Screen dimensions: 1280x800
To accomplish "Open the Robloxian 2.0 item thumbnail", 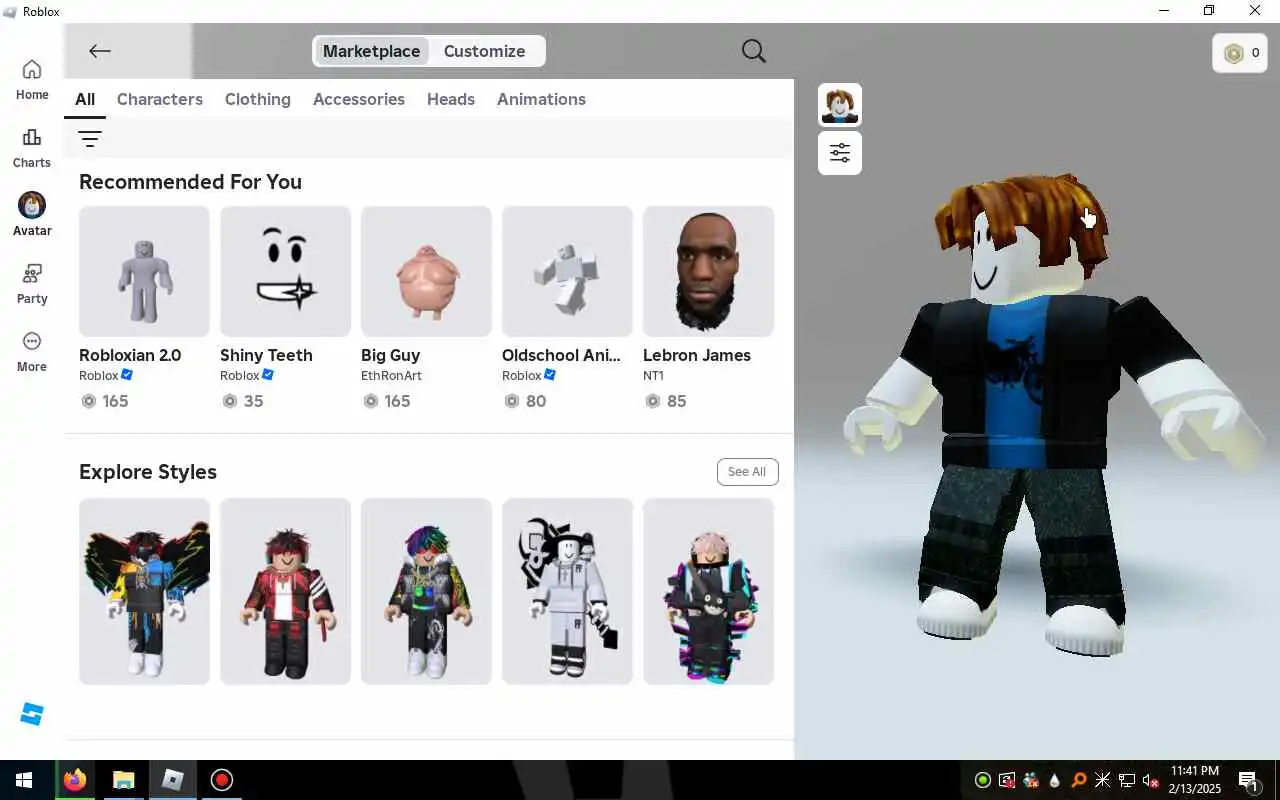I will (x=144, y=271).
